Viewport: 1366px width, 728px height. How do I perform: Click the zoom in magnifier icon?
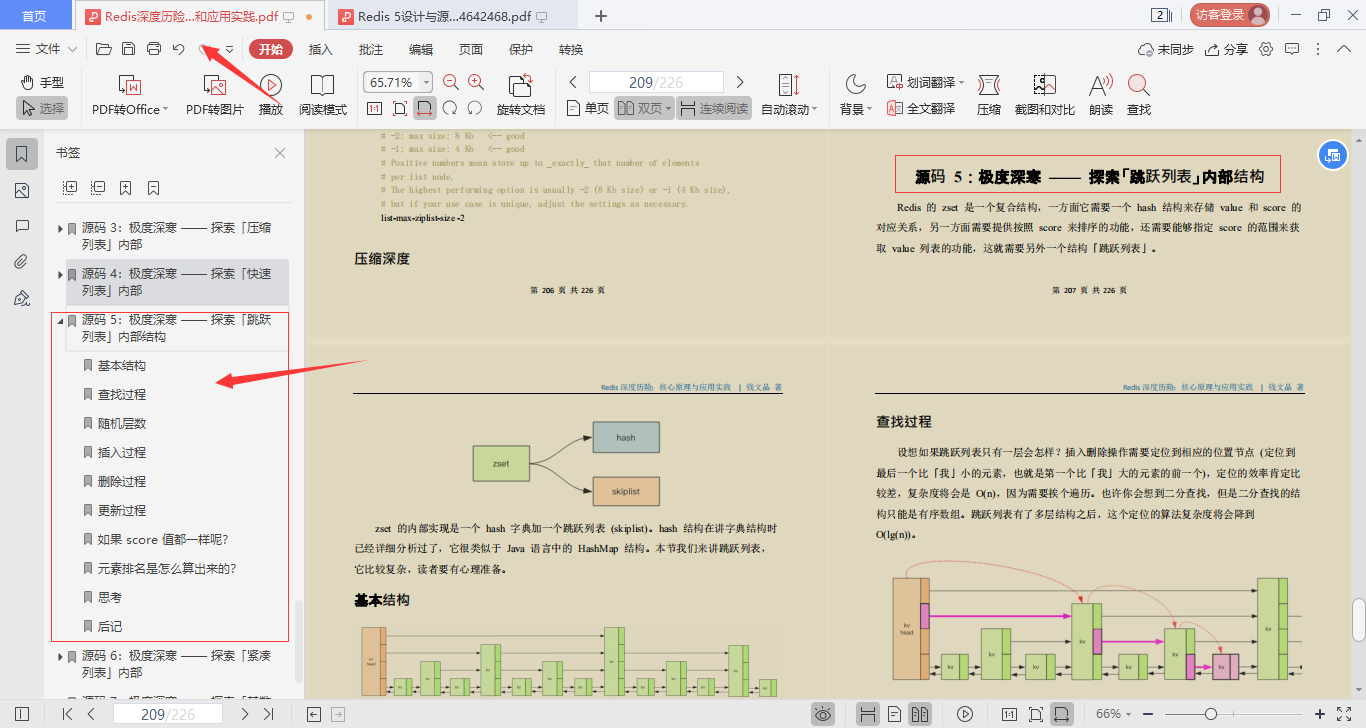(x=476, y=82)
